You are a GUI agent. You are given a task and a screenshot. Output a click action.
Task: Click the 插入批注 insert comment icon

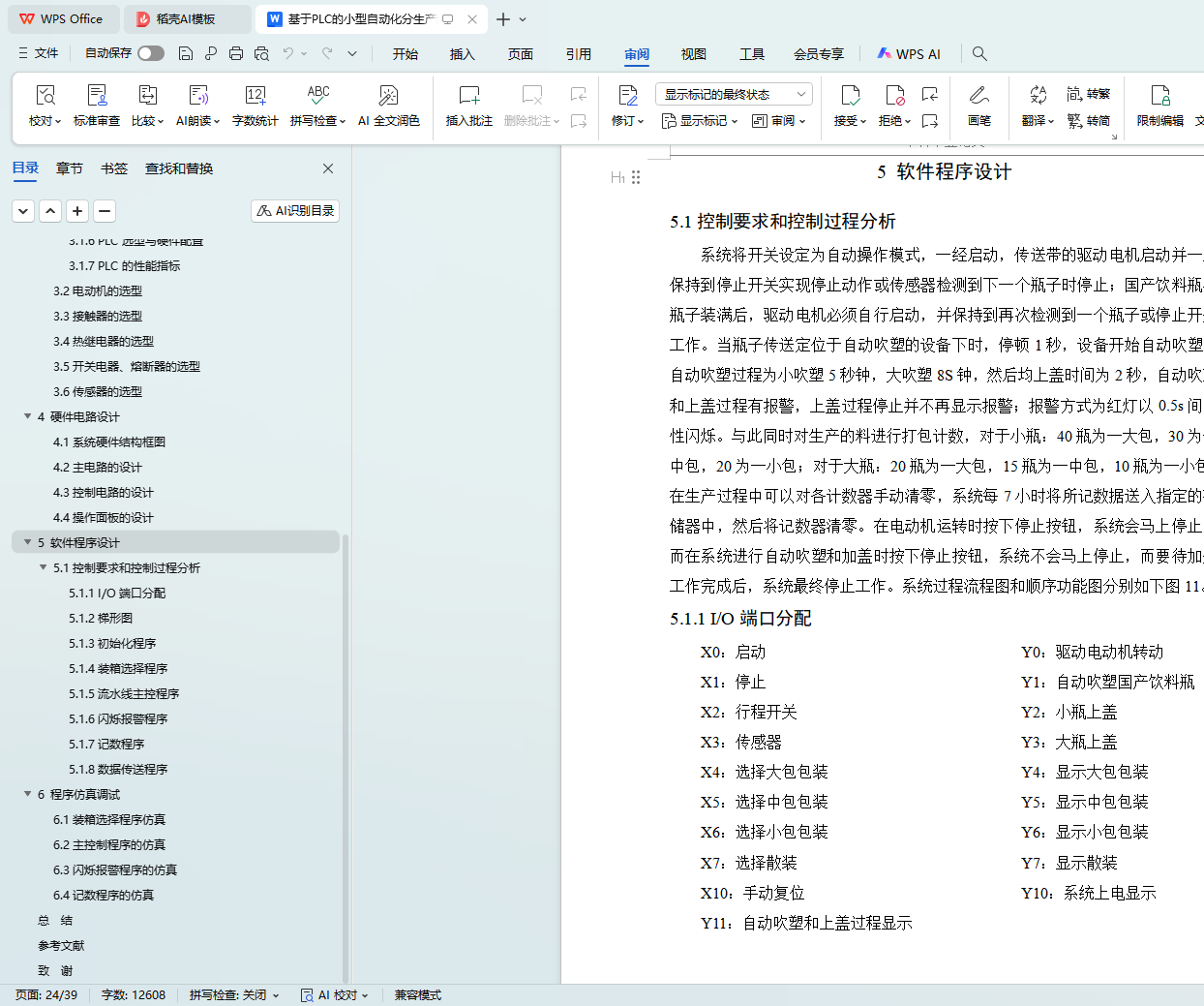[x=469, y=96]
